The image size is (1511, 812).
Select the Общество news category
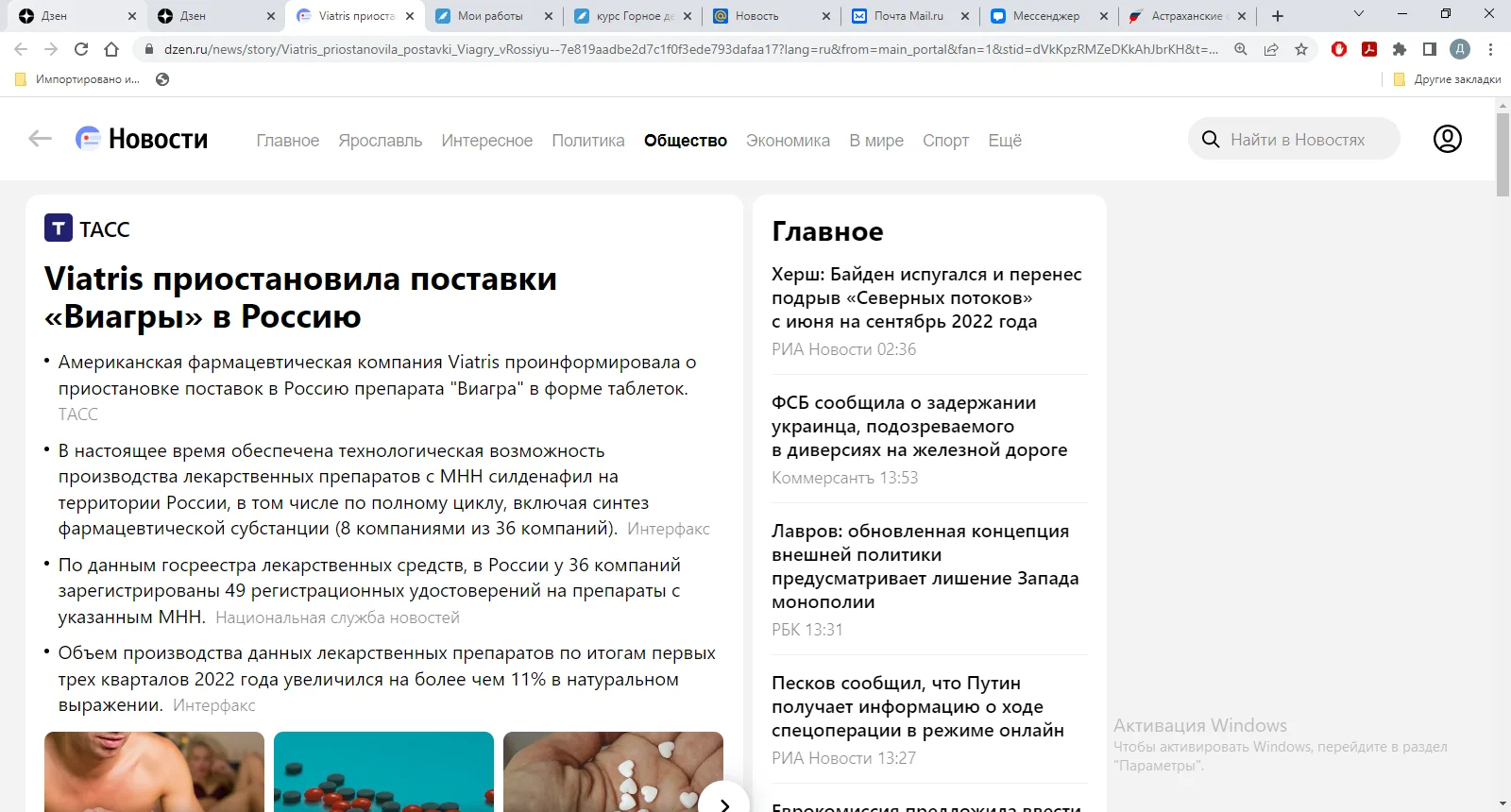click(x=686, y=141)
